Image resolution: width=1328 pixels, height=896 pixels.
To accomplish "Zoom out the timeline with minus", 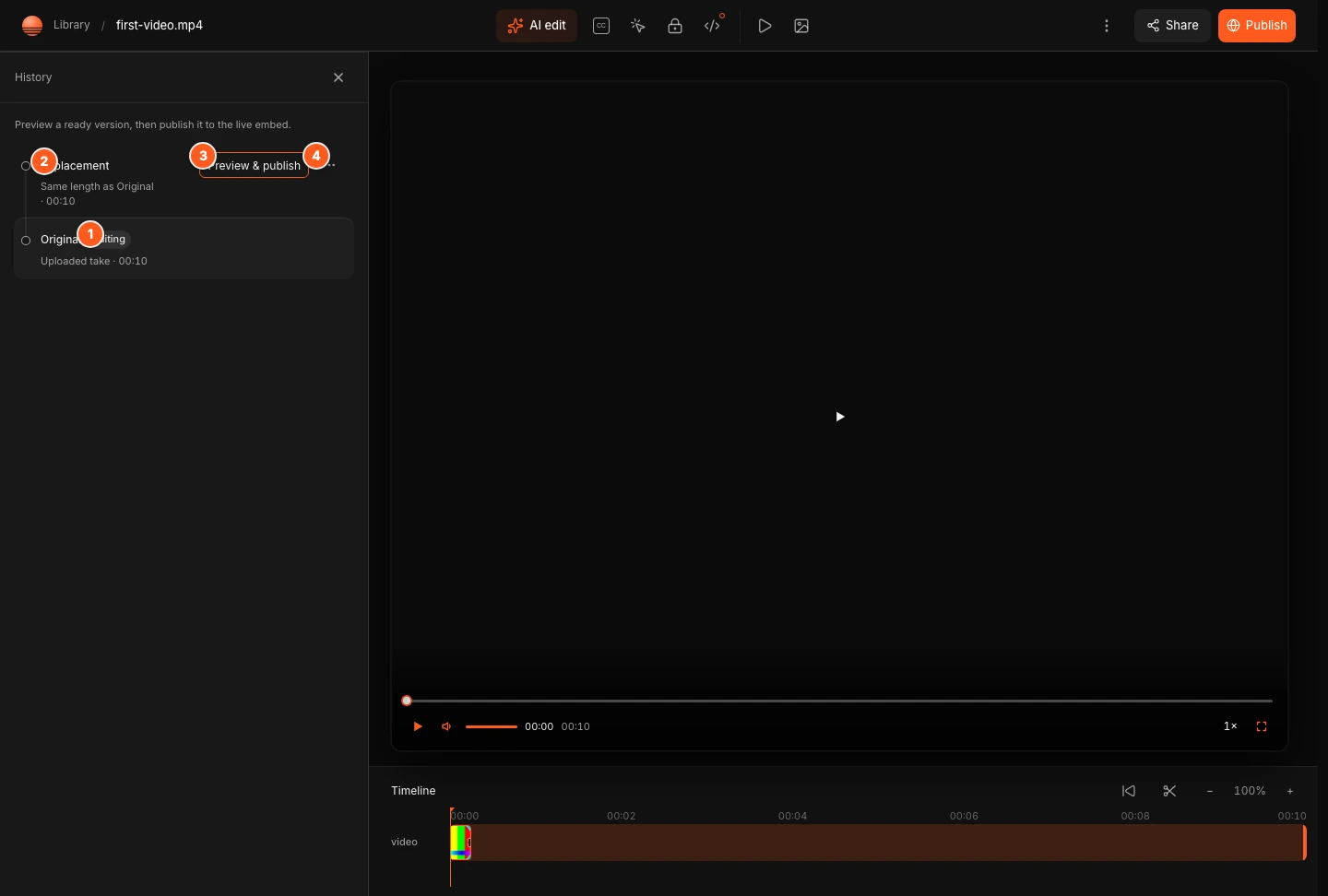I will pyautogui.click(x=1210, y=791).
